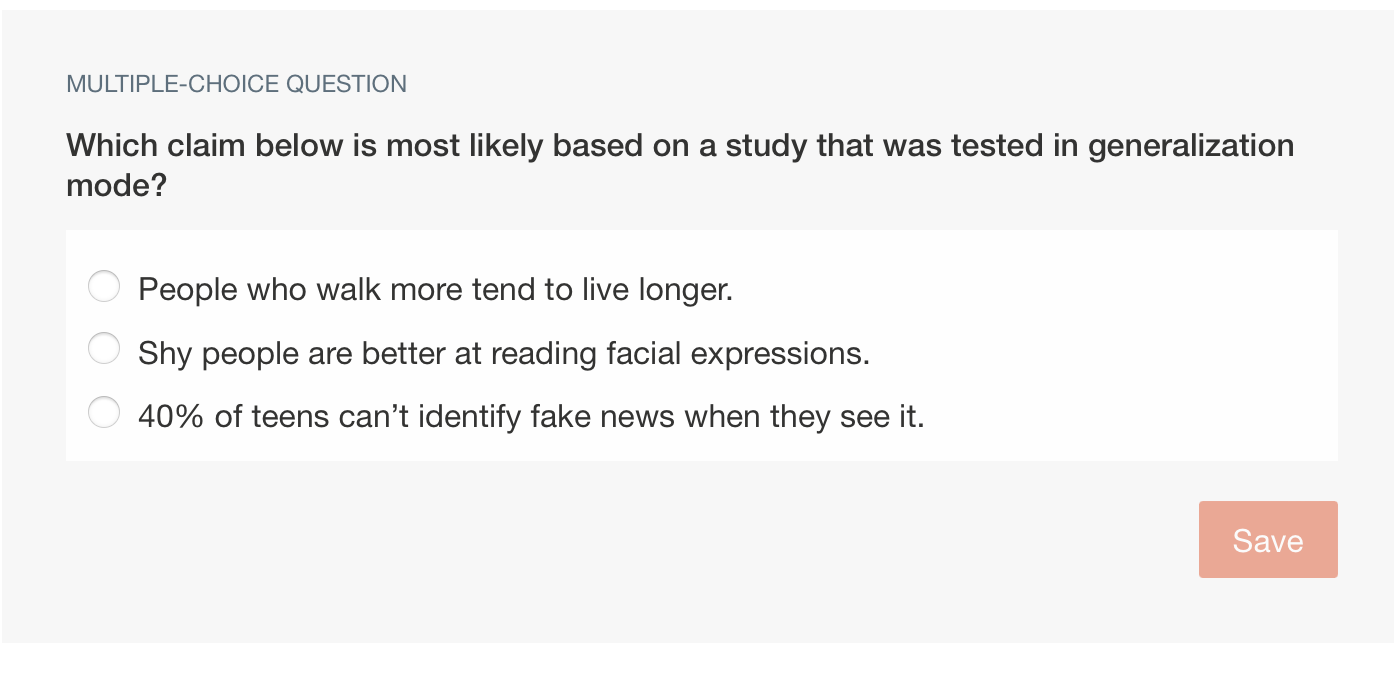Viewport: 1394px width, 688px height.
Task: Click the word "Shy" in second answer
Action: click(x=165, y=353)
